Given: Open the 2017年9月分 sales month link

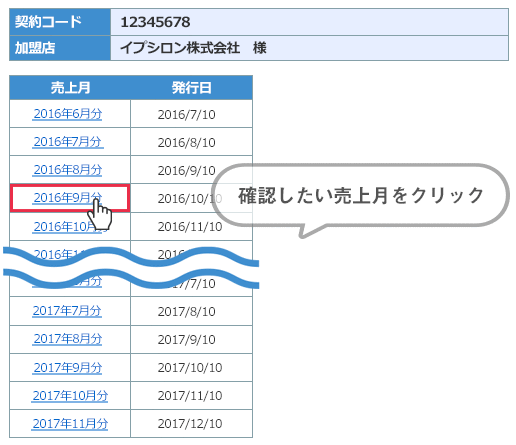Looking at the screenshot, I should coord(68,368).
